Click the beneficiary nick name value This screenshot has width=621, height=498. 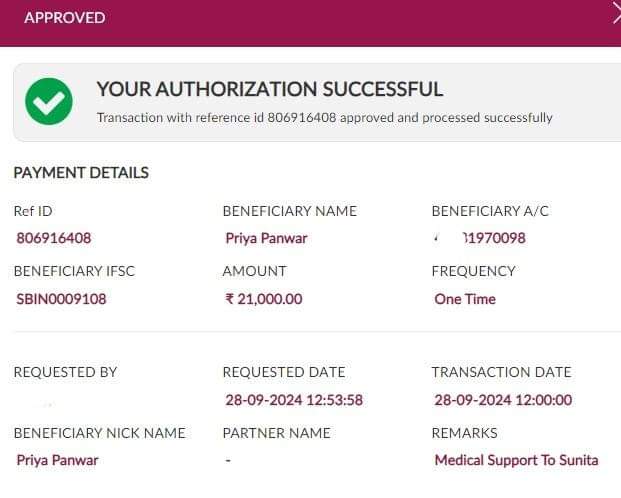click(x=58, y=460)
